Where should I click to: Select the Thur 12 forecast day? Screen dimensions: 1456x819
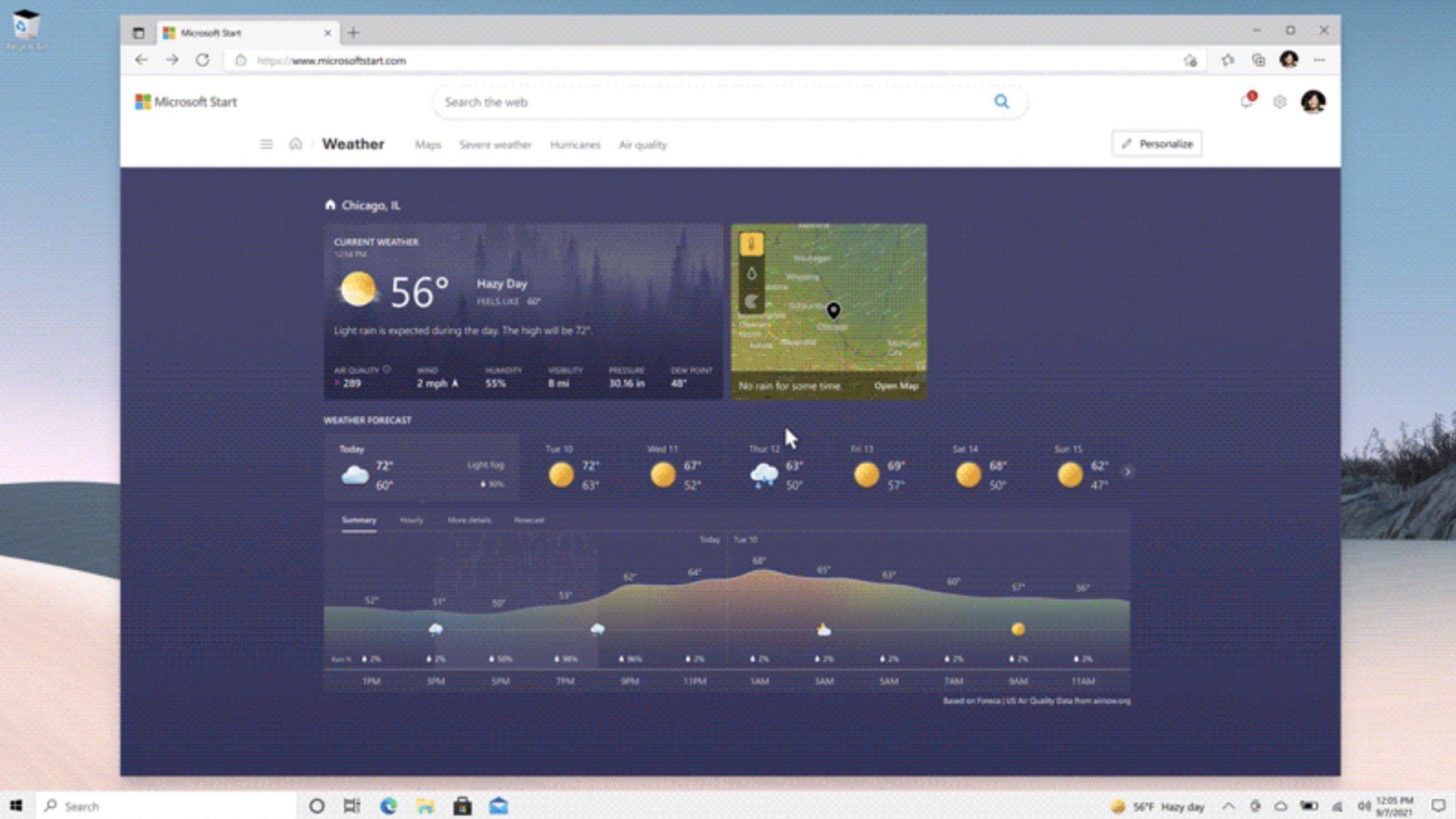[778, 469]
